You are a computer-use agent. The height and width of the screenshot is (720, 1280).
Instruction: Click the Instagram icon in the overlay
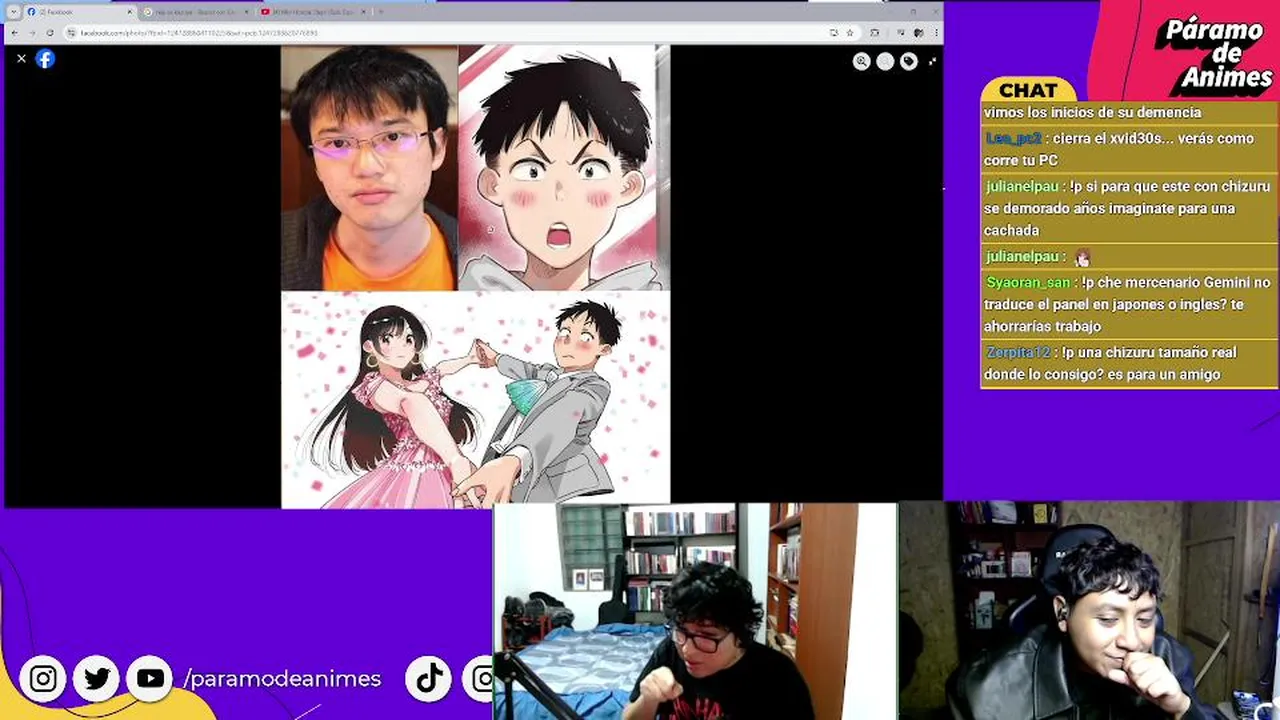pos(43,679)
